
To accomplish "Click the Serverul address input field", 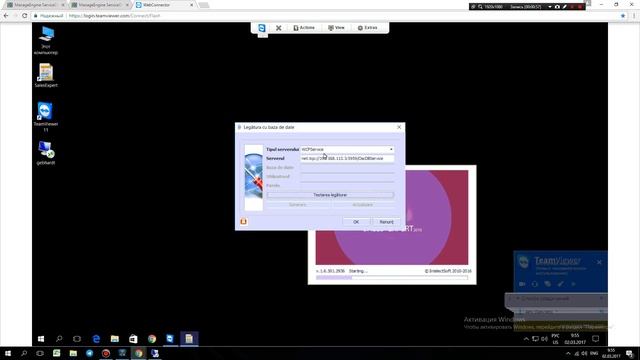I will tap(347, 158).
